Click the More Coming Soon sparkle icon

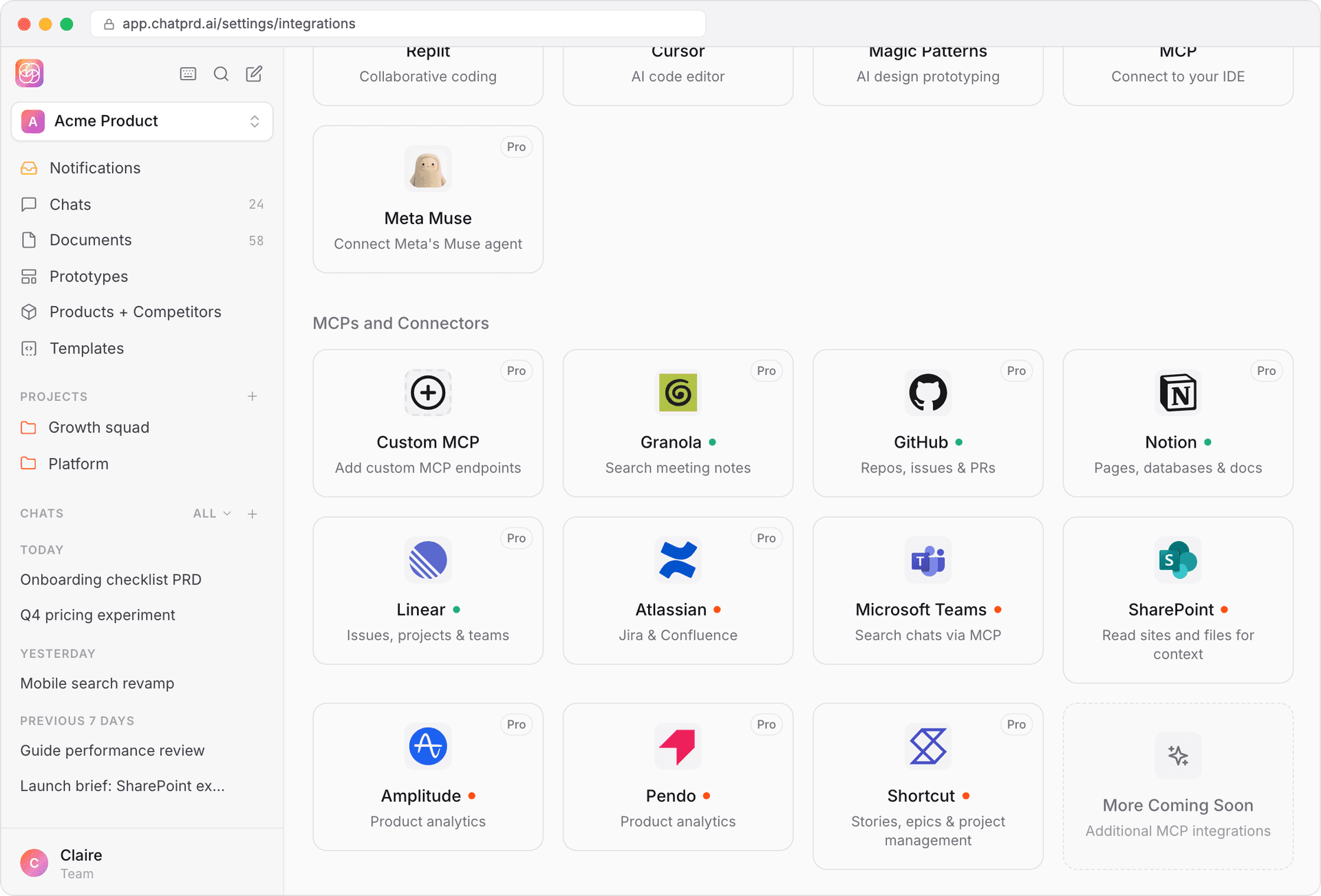pos(1178,756)
